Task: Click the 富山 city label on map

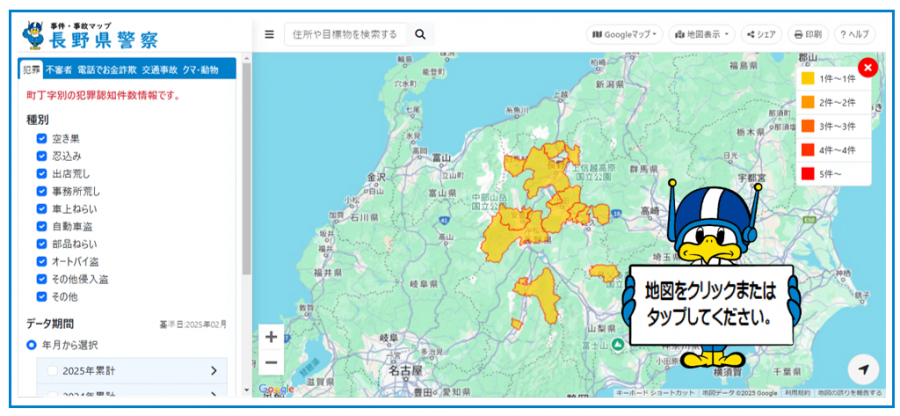Action: pyautogui.click(x=441, y=158)
